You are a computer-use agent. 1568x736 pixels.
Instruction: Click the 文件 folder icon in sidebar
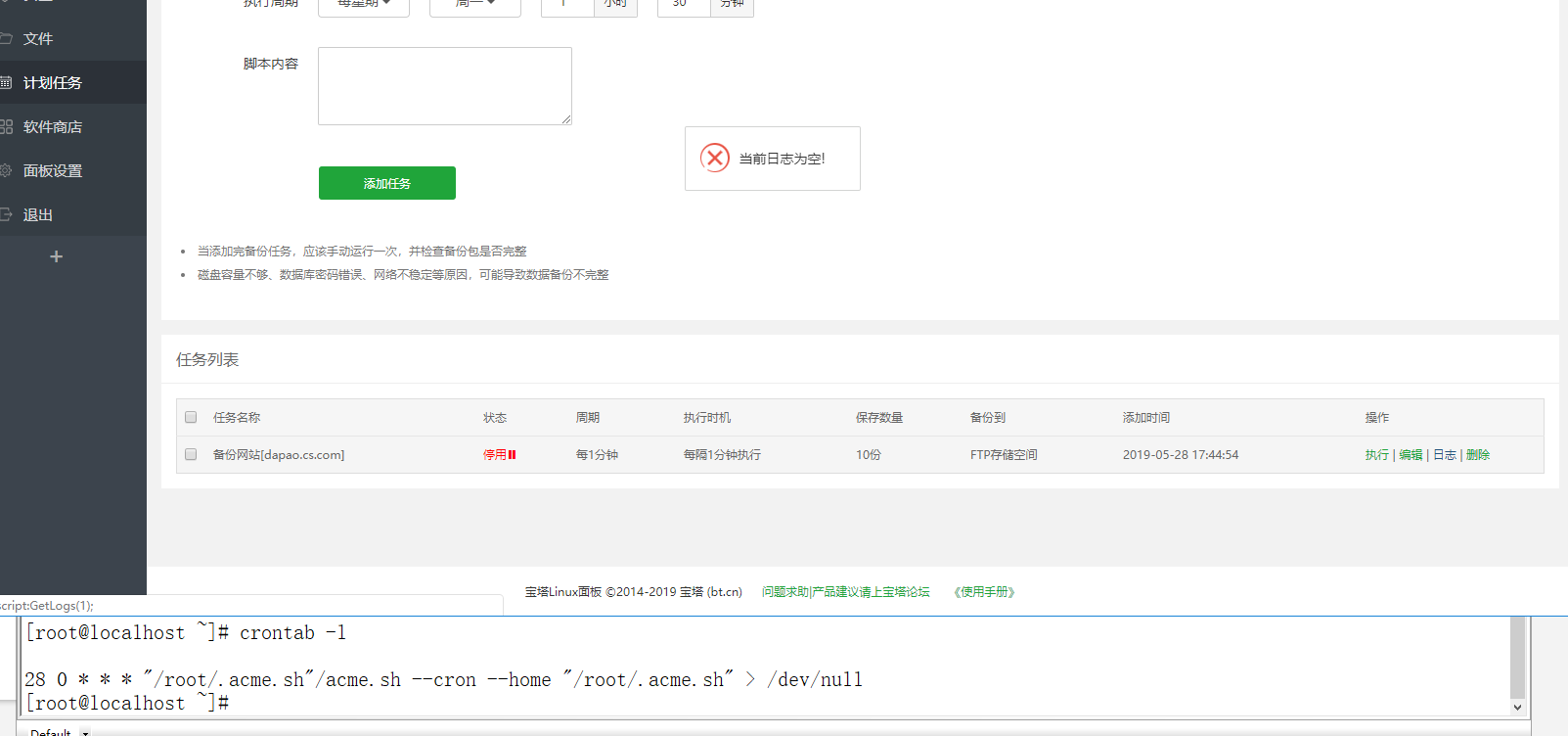pos(5,39)
